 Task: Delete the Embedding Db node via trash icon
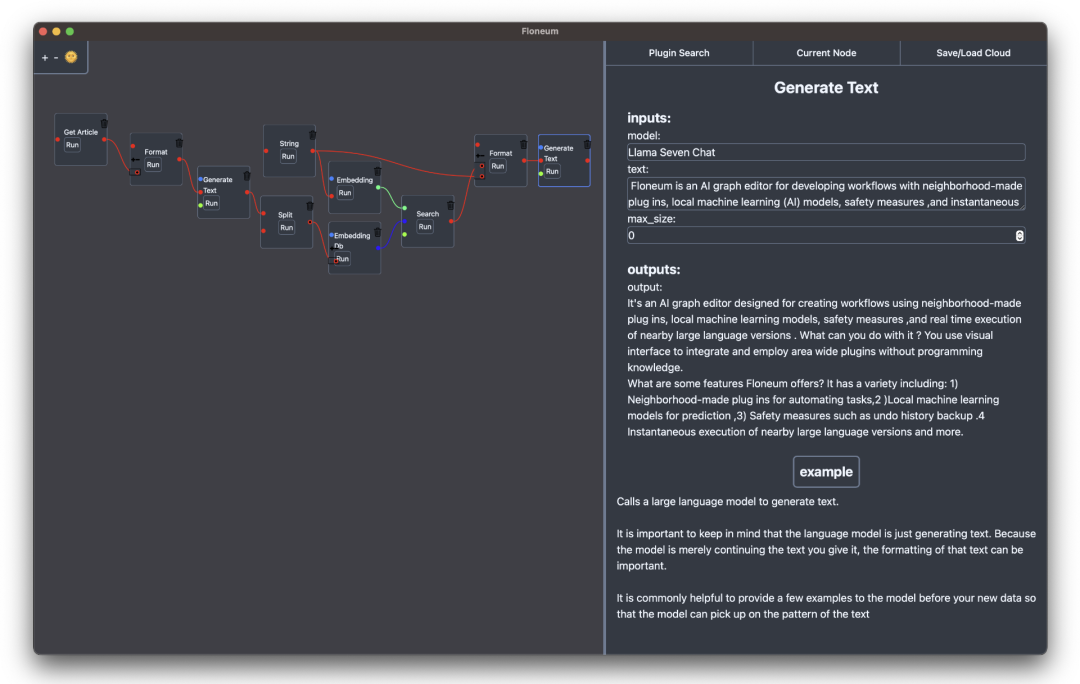click(x=377, y=232)
